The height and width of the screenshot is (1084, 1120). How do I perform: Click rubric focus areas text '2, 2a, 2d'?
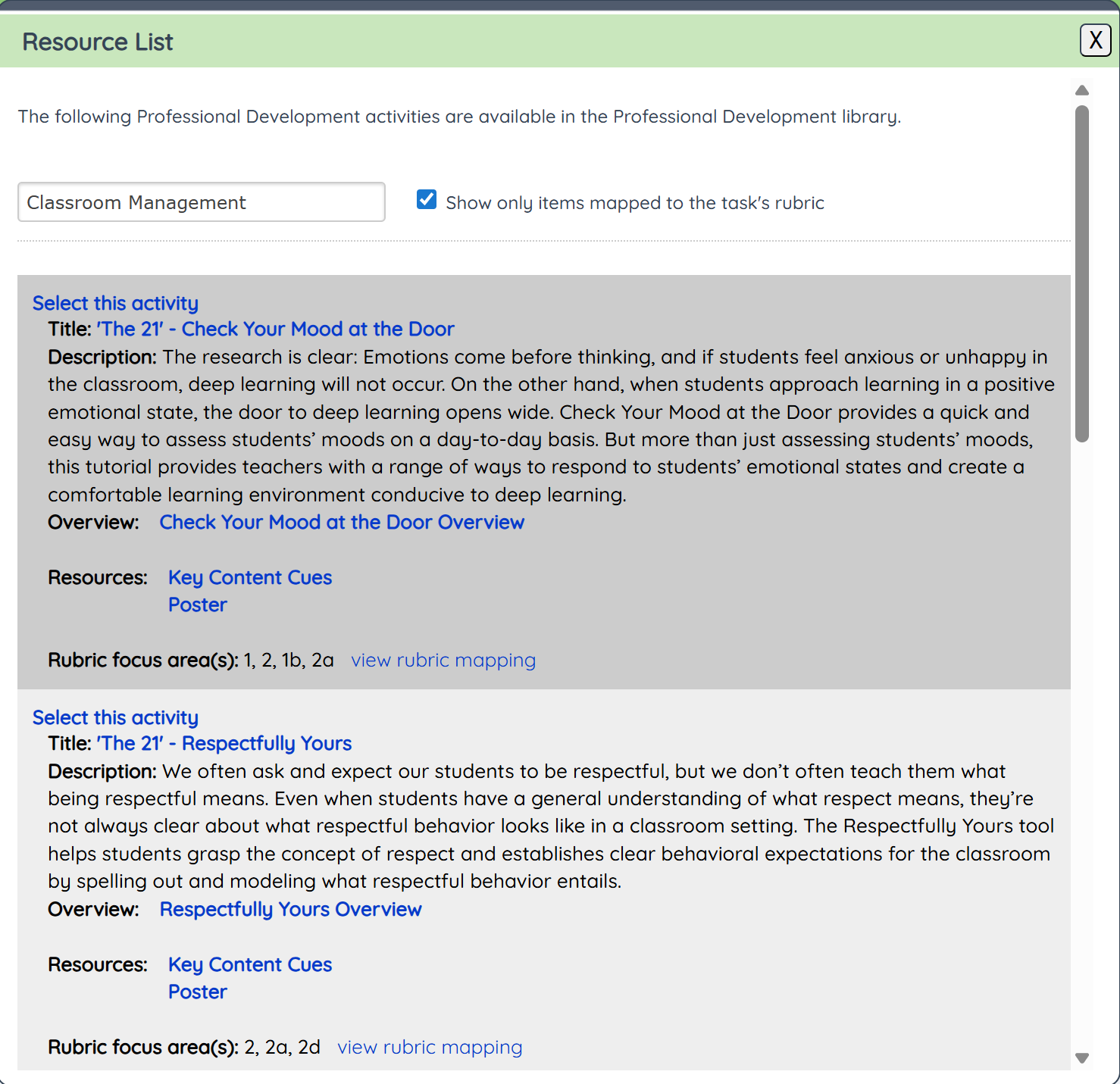coord(282,1047)
